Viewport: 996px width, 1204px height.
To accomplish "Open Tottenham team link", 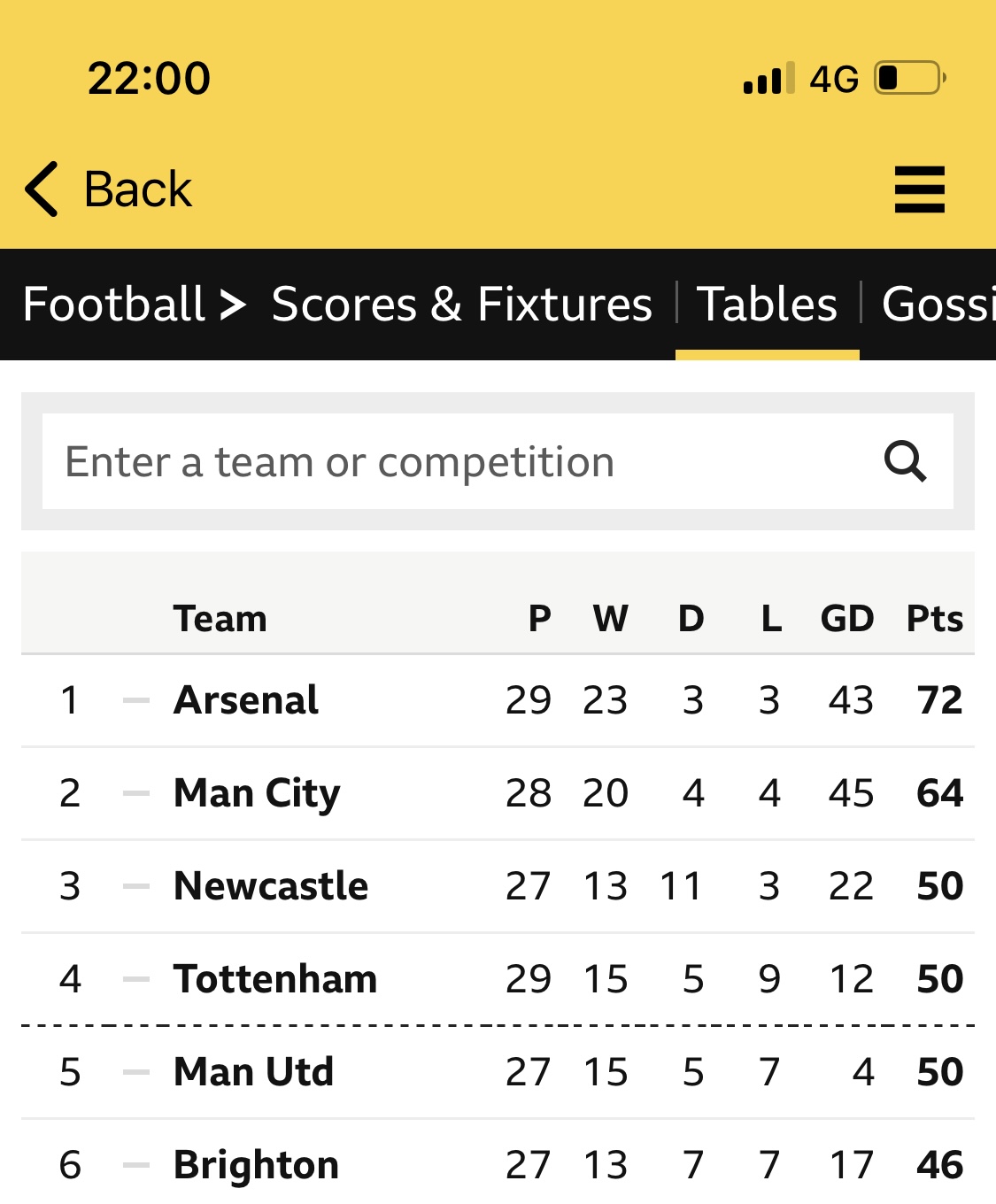I will (x=275, y=979).
